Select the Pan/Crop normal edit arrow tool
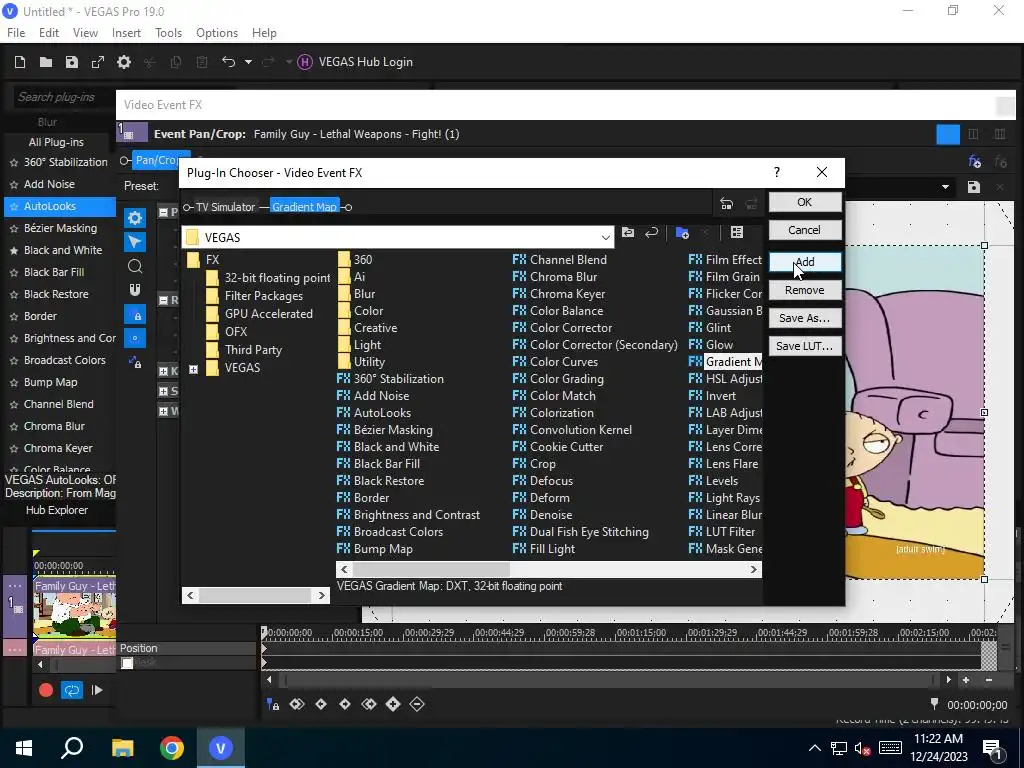 [x=135, y=242]
